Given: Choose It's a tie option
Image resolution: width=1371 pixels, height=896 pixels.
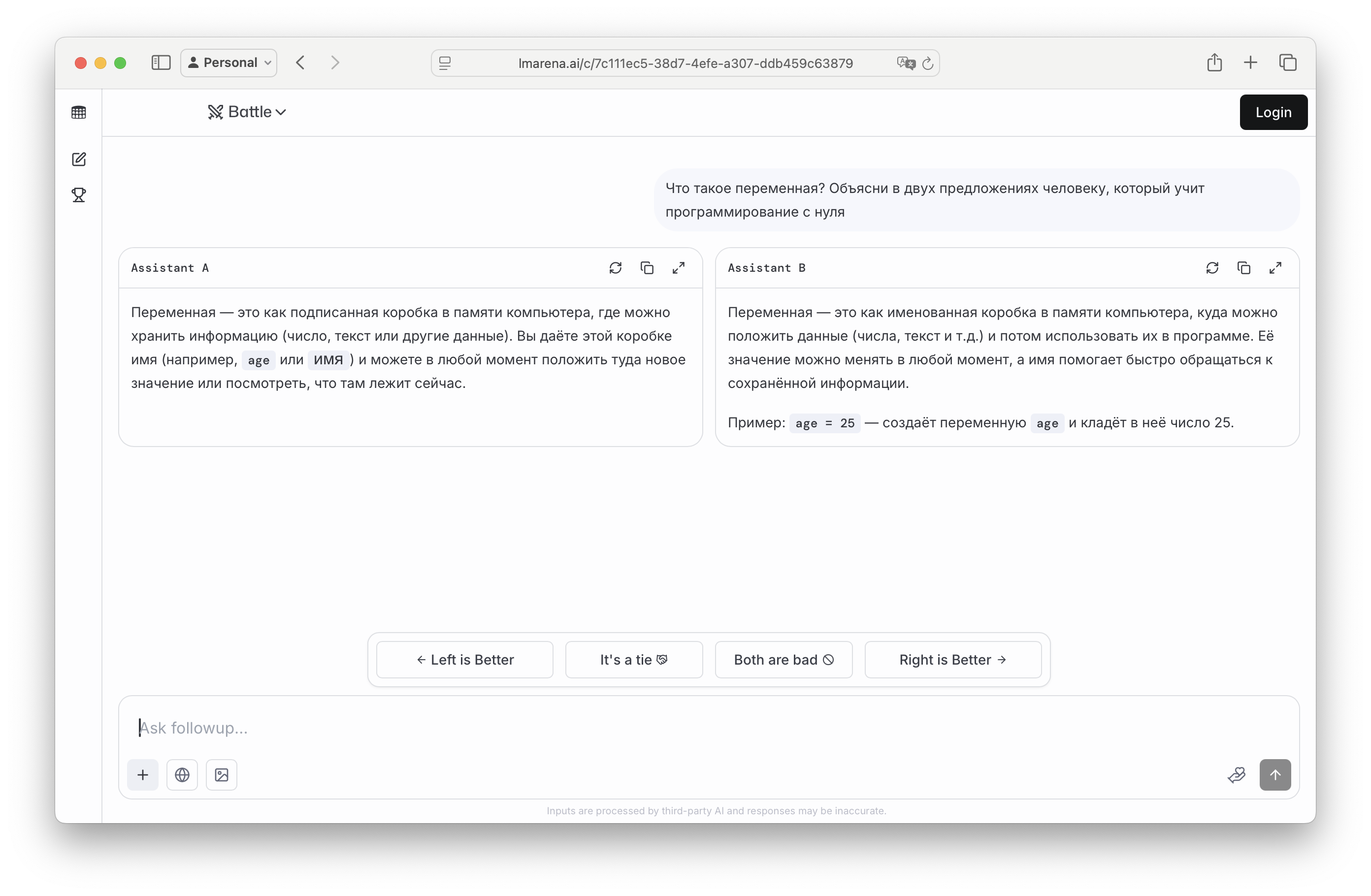Looking at the screenshot, I should 634,659.
